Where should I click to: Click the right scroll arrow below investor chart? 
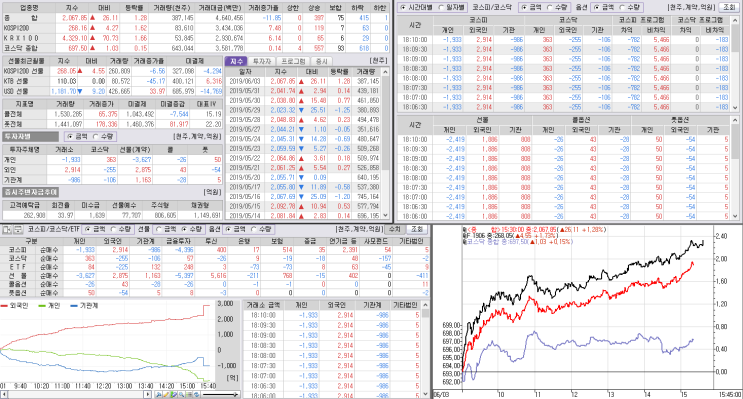(147, 394)
